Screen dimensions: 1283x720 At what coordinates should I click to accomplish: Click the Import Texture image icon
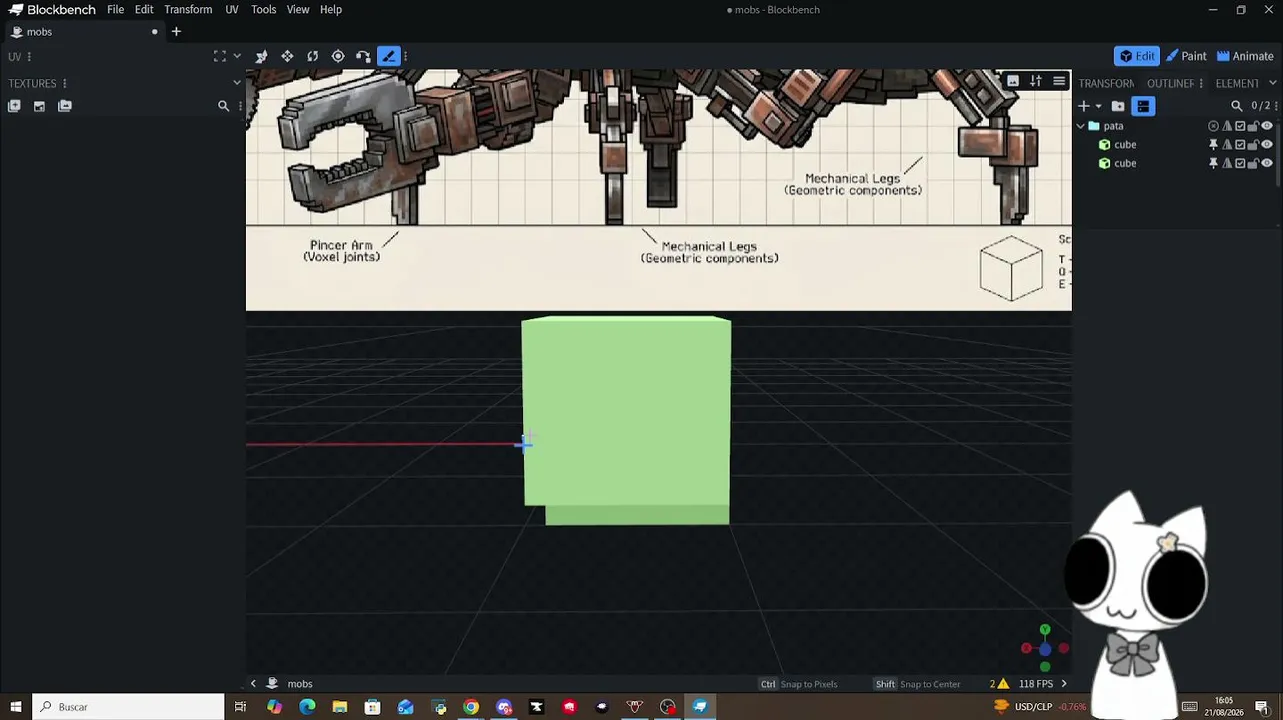pos(39,106)
